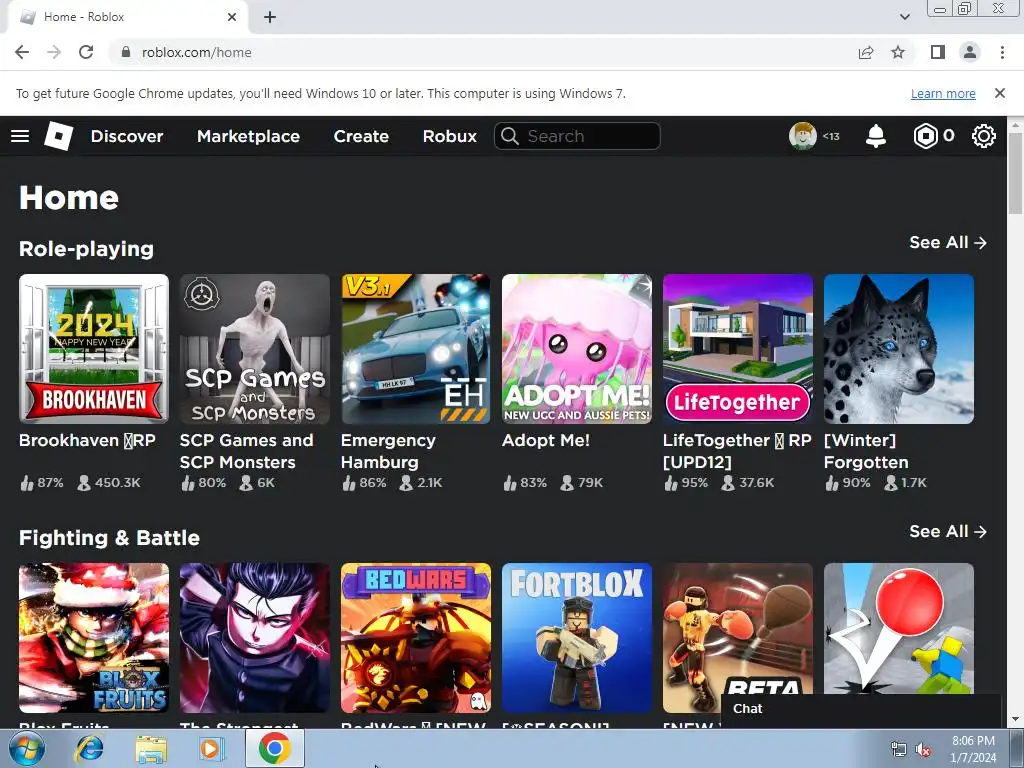Click the Emergency Hamburg title text
Viewport: 1024px width, 768px height.
(388, 451)
